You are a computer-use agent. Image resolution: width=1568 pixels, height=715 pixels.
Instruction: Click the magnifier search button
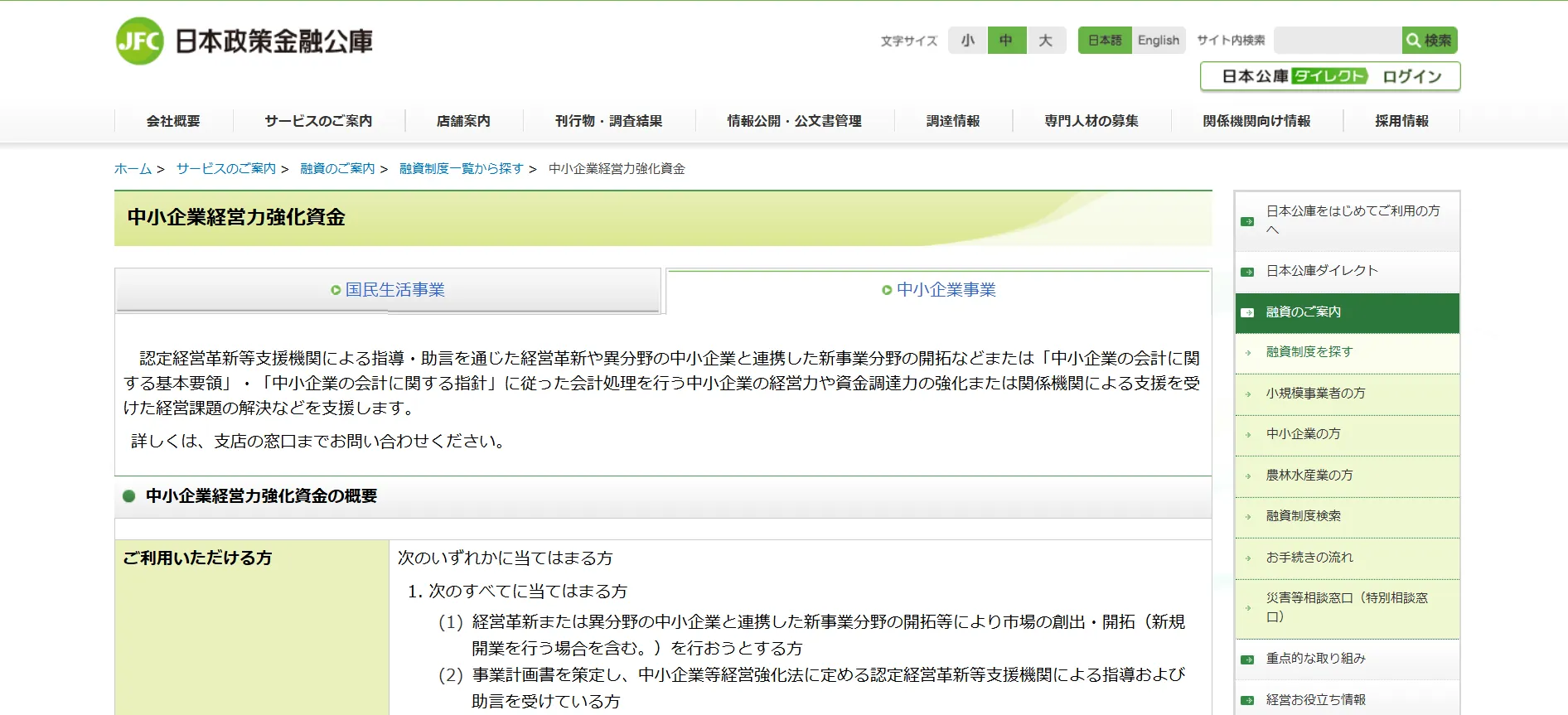1430,41
